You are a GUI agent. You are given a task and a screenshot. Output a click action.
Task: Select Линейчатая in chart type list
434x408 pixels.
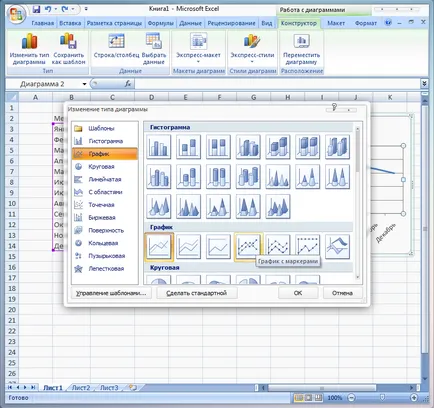pos(105,179)
